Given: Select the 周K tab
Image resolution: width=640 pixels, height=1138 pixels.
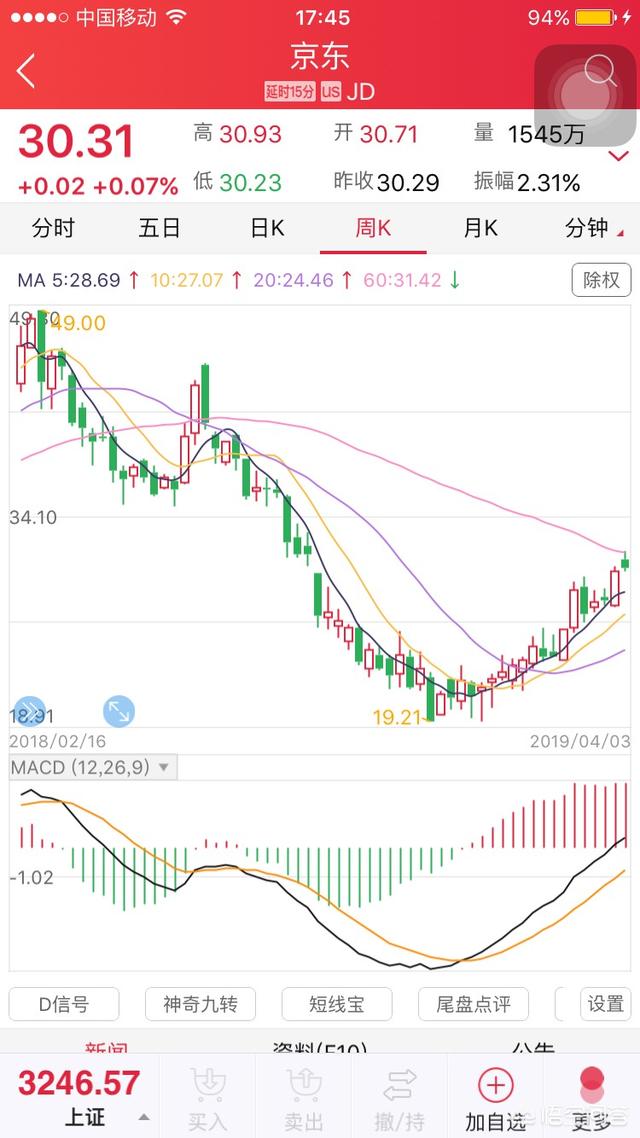Looking at the screenshot, I should pos(373,228).
